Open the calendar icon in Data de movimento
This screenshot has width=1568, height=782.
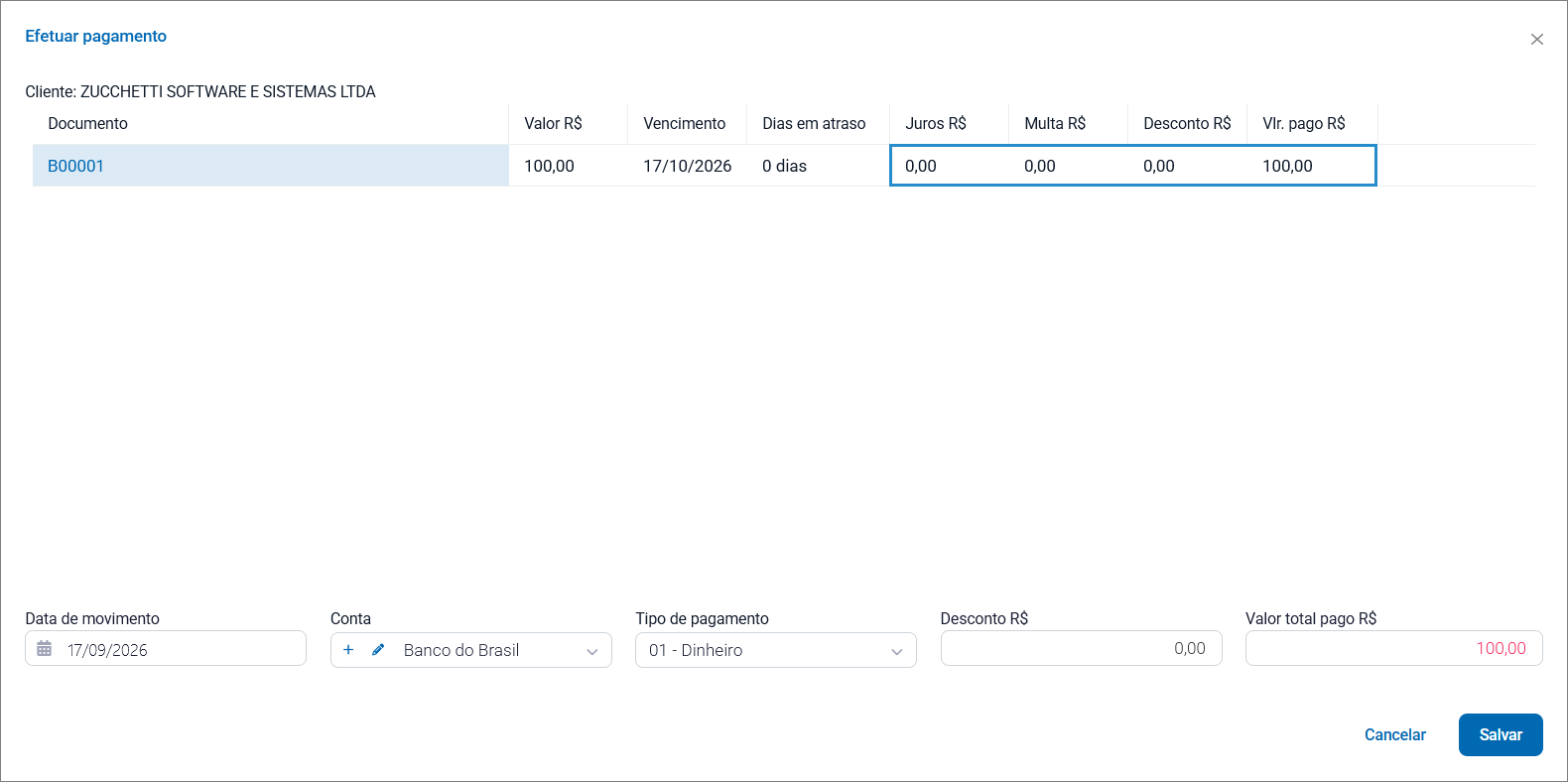45,649
